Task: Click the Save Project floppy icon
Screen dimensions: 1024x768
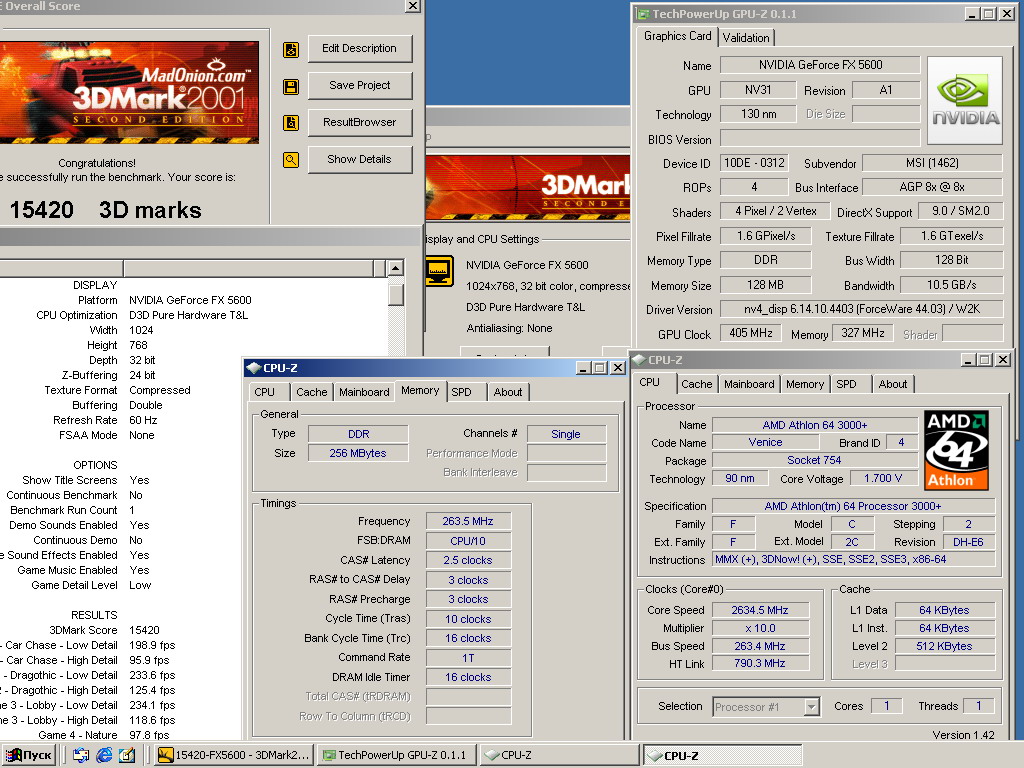Action: [x=291, y=86]
